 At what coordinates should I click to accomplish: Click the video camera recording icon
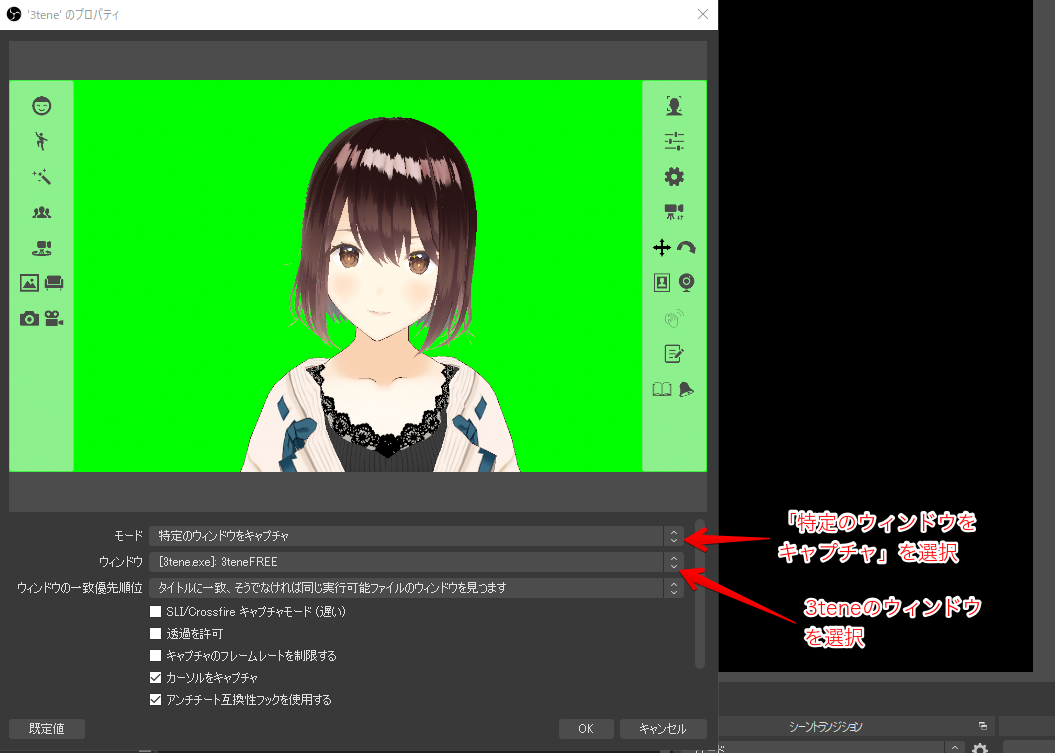pyautogui.click(x=55, y=318)
